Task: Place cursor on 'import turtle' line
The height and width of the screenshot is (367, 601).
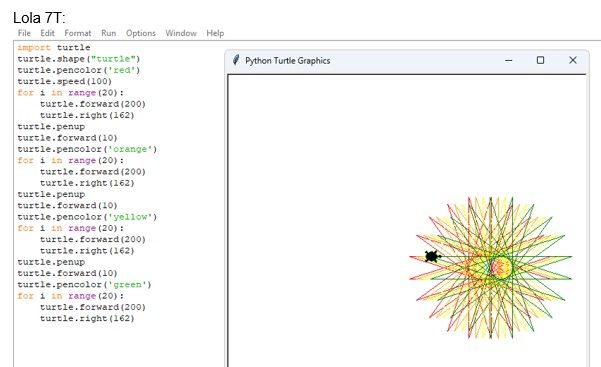Action: tap(54, 48)
